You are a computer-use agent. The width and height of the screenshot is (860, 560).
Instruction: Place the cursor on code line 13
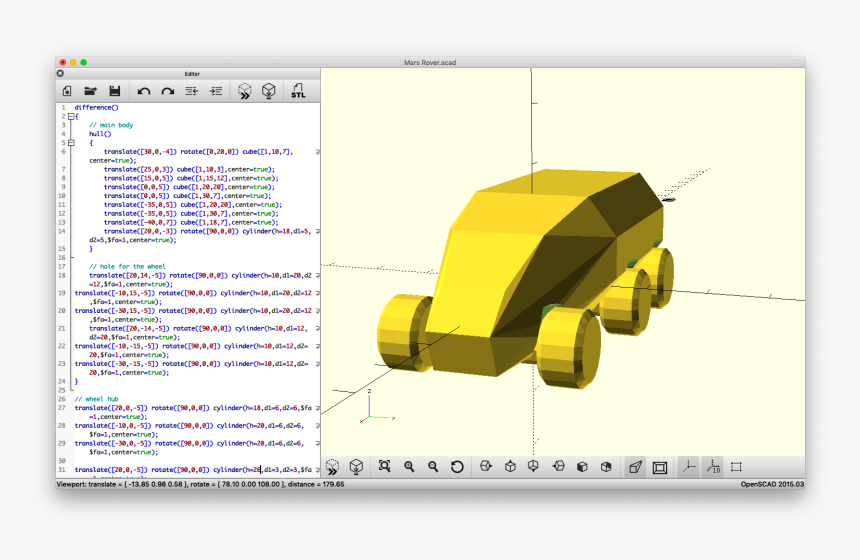pos(191,223)
